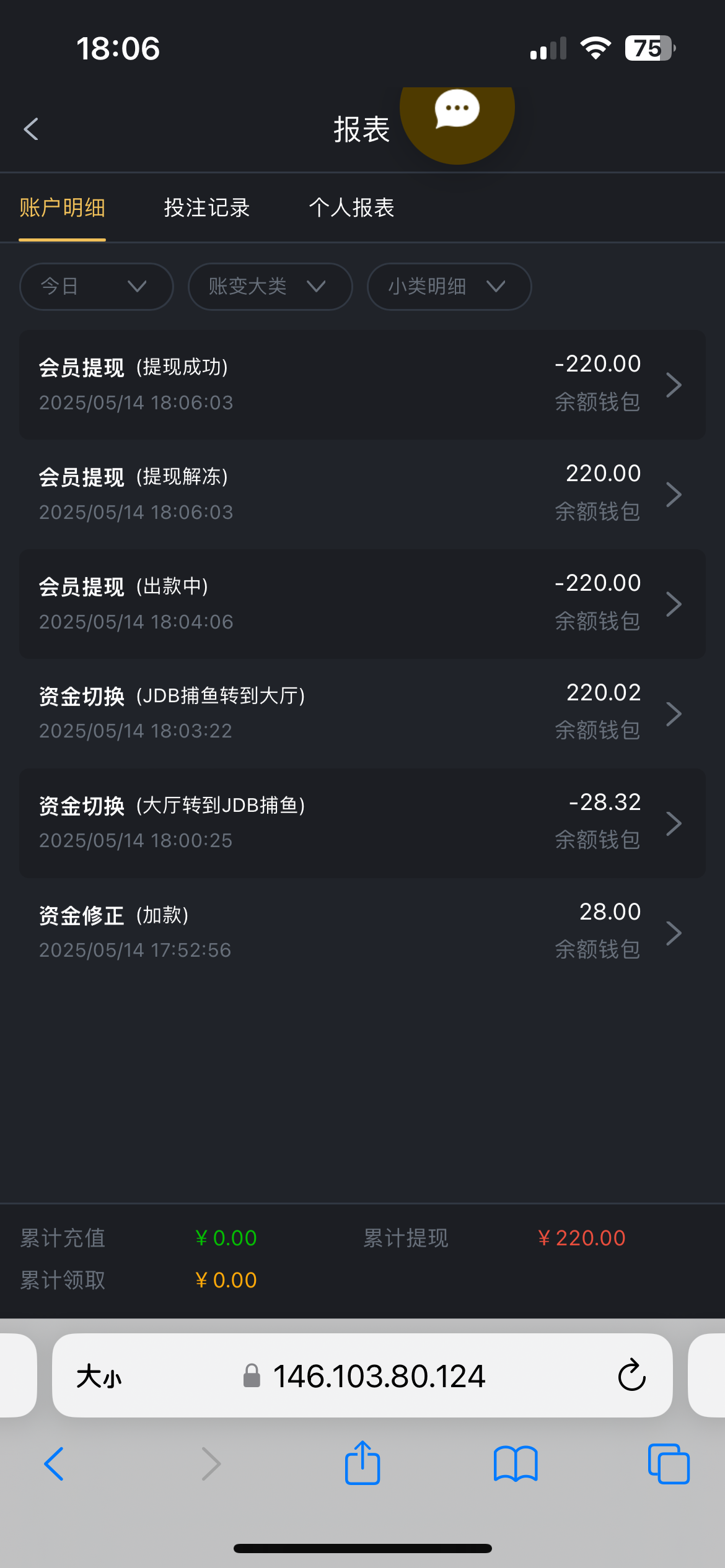Tap the back arrow beside 报表 title
Image resolution: width=725 pixels, height=1568 pixels.
coord(31,129)
